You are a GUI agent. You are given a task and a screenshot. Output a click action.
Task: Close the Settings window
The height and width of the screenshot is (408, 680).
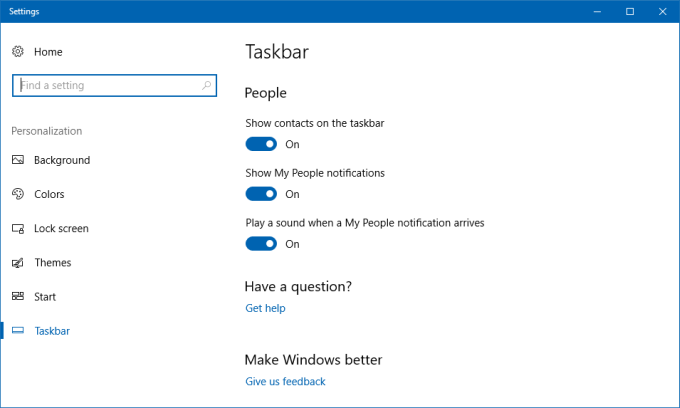[x=662, y=12]
